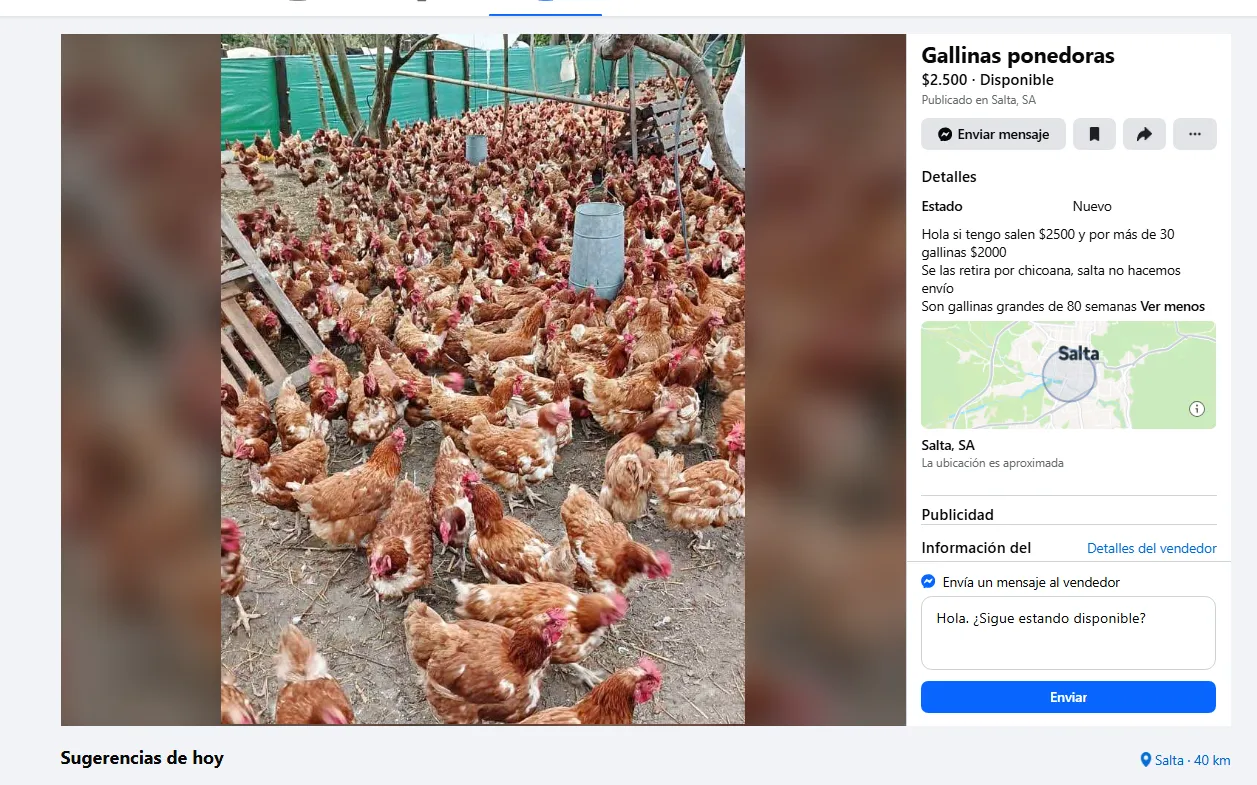Image resolution: width=1257 pixels, height=785 pixels.
Task: Save the listing using the bookmark icon
Action: pyautogui.click(x=1094, y=133)
